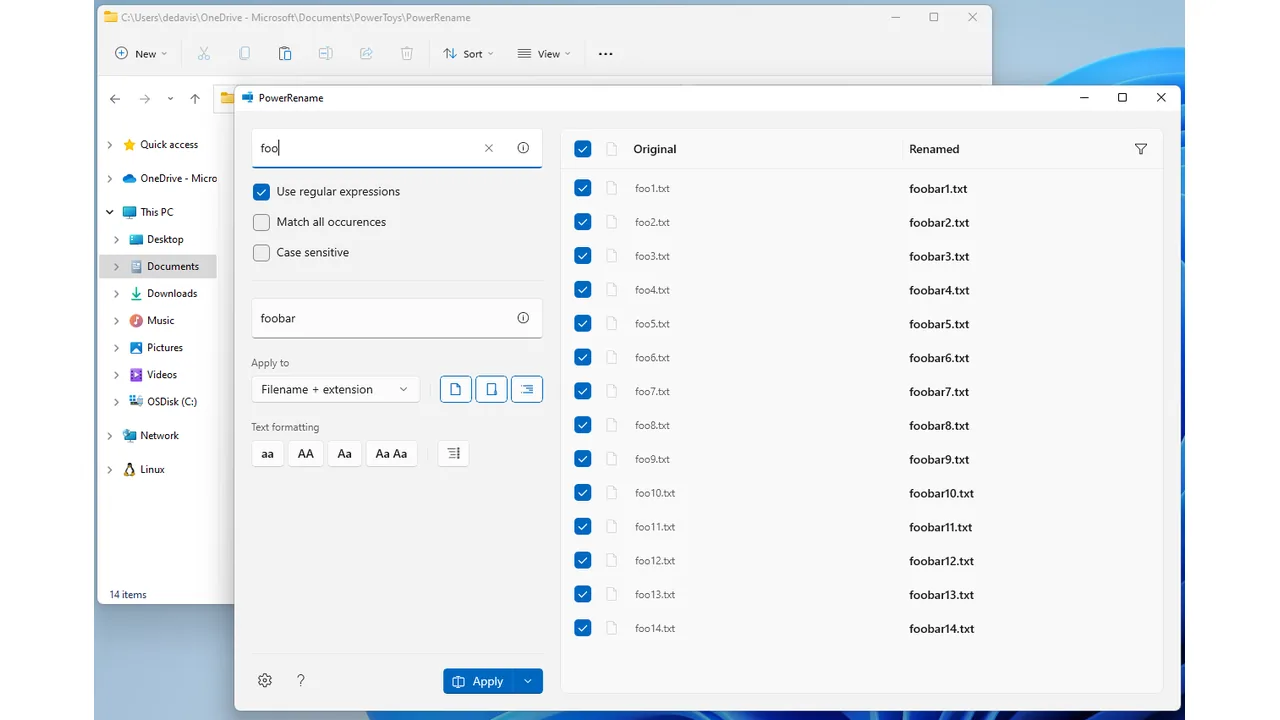
Task: Apply title case 'Aa' formatting
Action: (344, 454)
